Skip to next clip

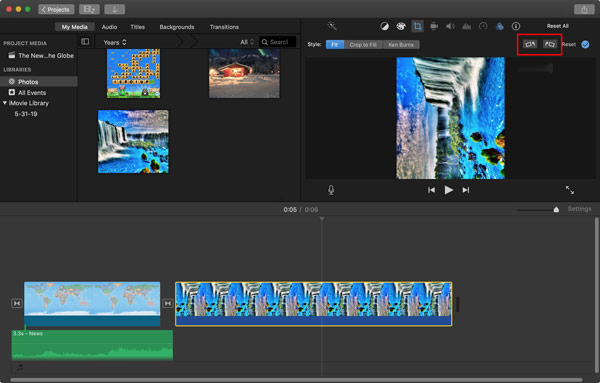[x=466, y=190]
